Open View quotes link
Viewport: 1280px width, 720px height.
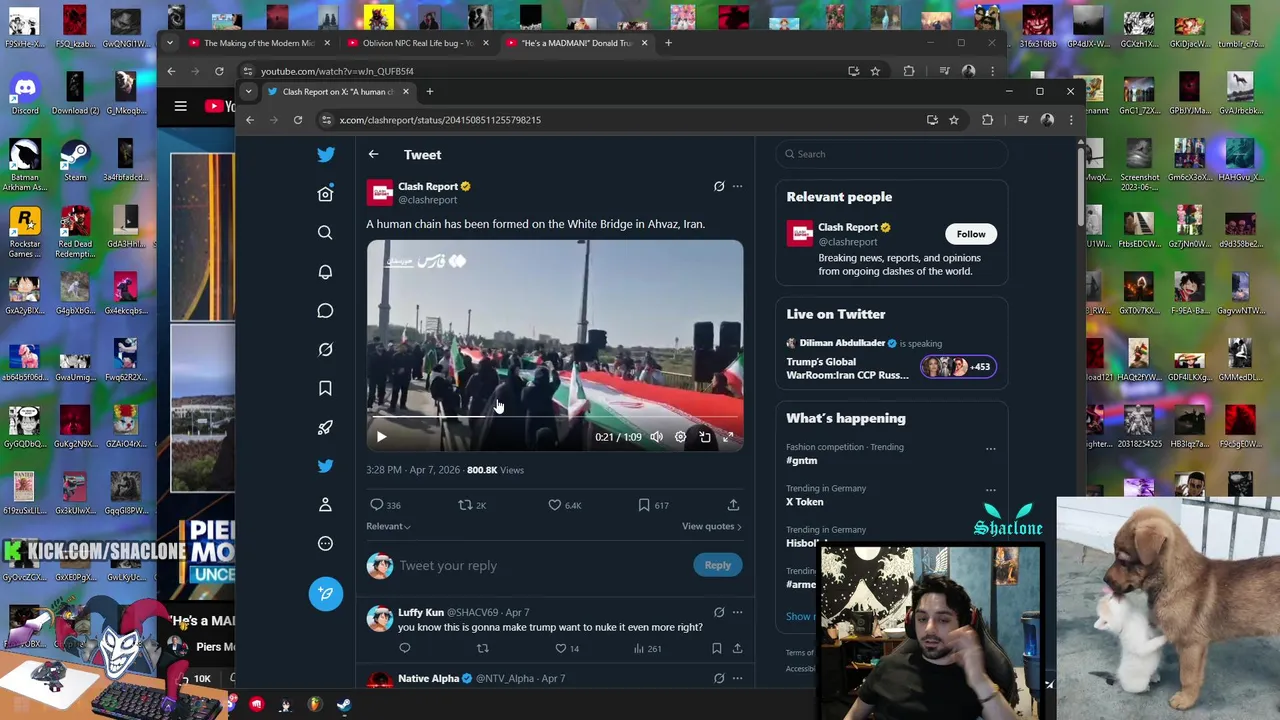coord(711,526)
